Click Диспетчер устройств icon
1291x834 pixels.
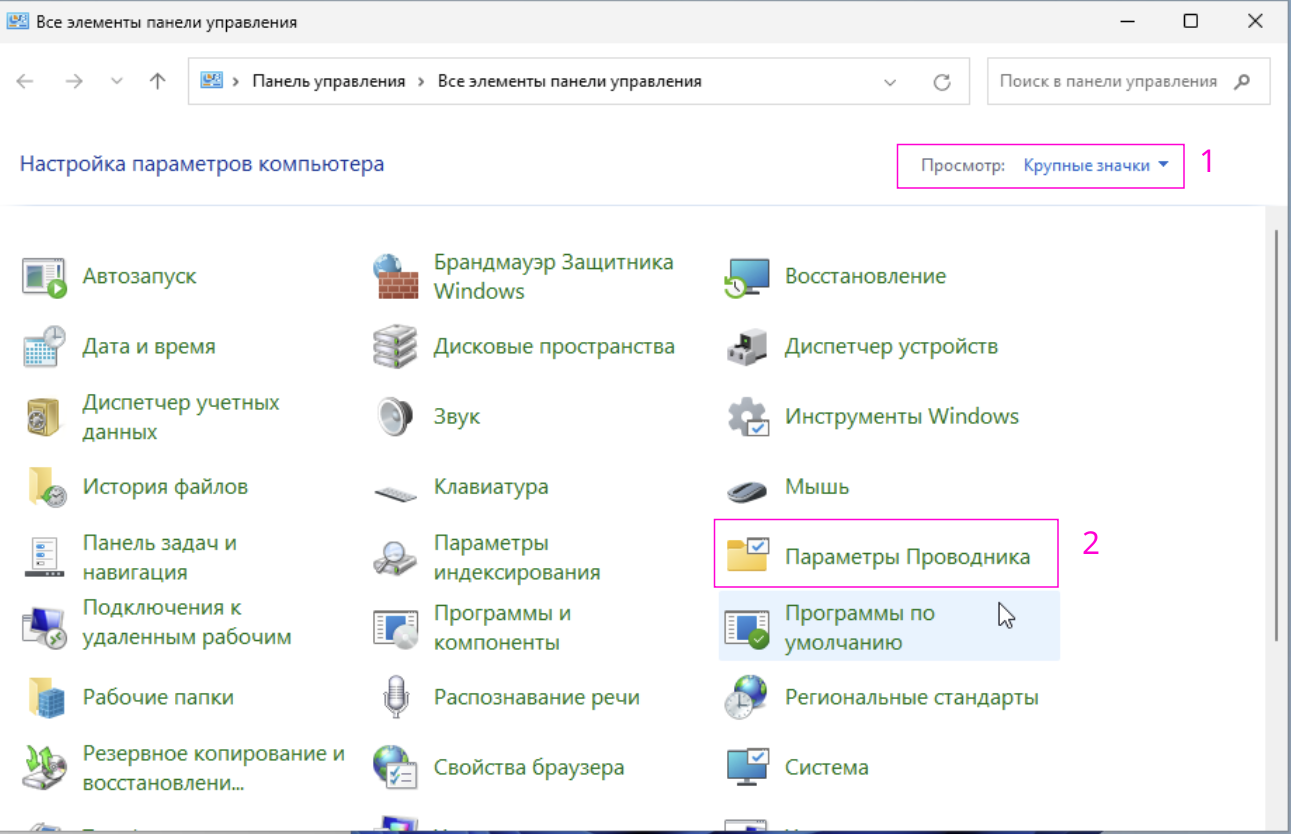point(747,347)
